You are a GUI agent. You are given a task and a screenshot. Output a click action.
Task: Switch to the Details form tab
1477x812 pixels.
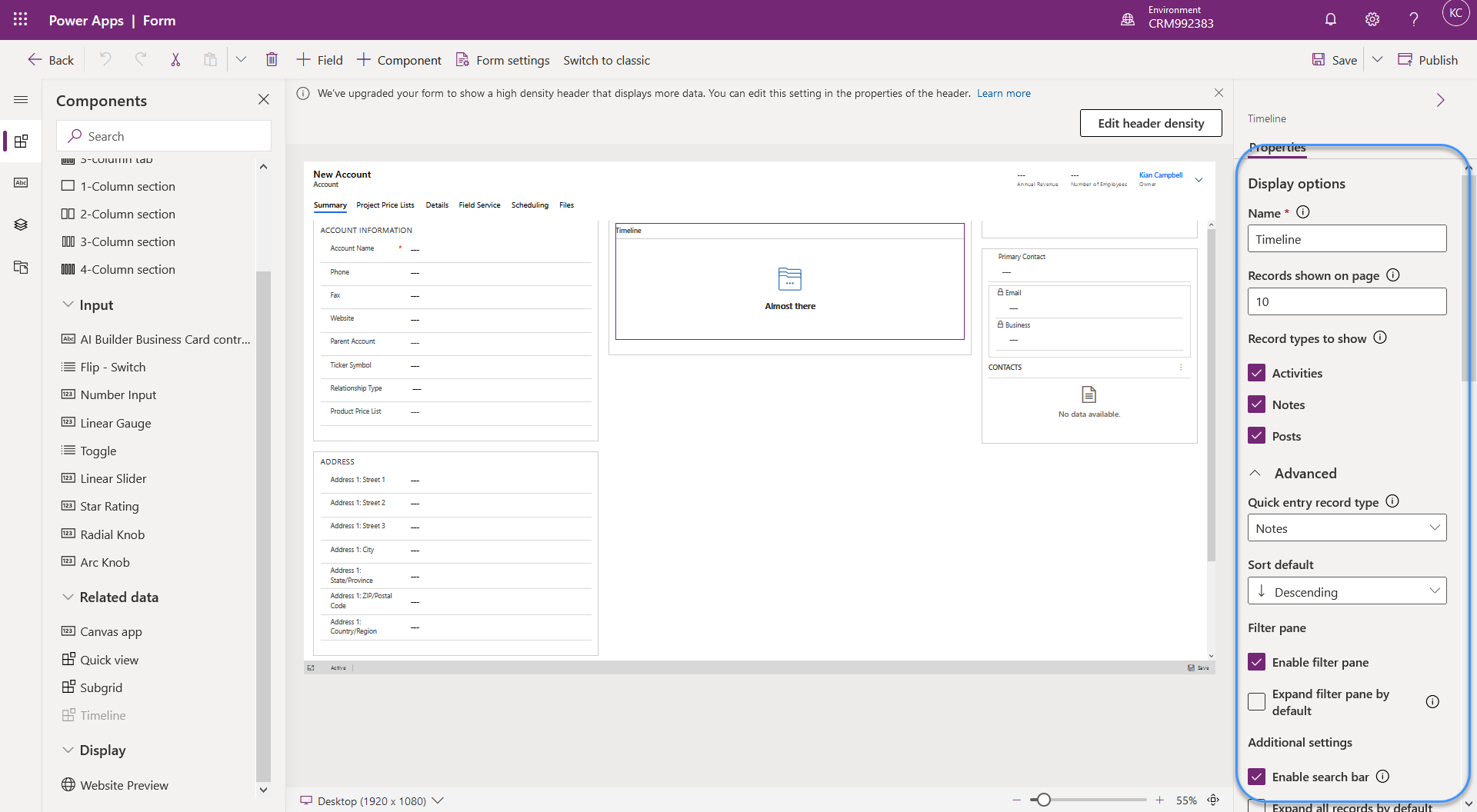[x=437, y=205]
